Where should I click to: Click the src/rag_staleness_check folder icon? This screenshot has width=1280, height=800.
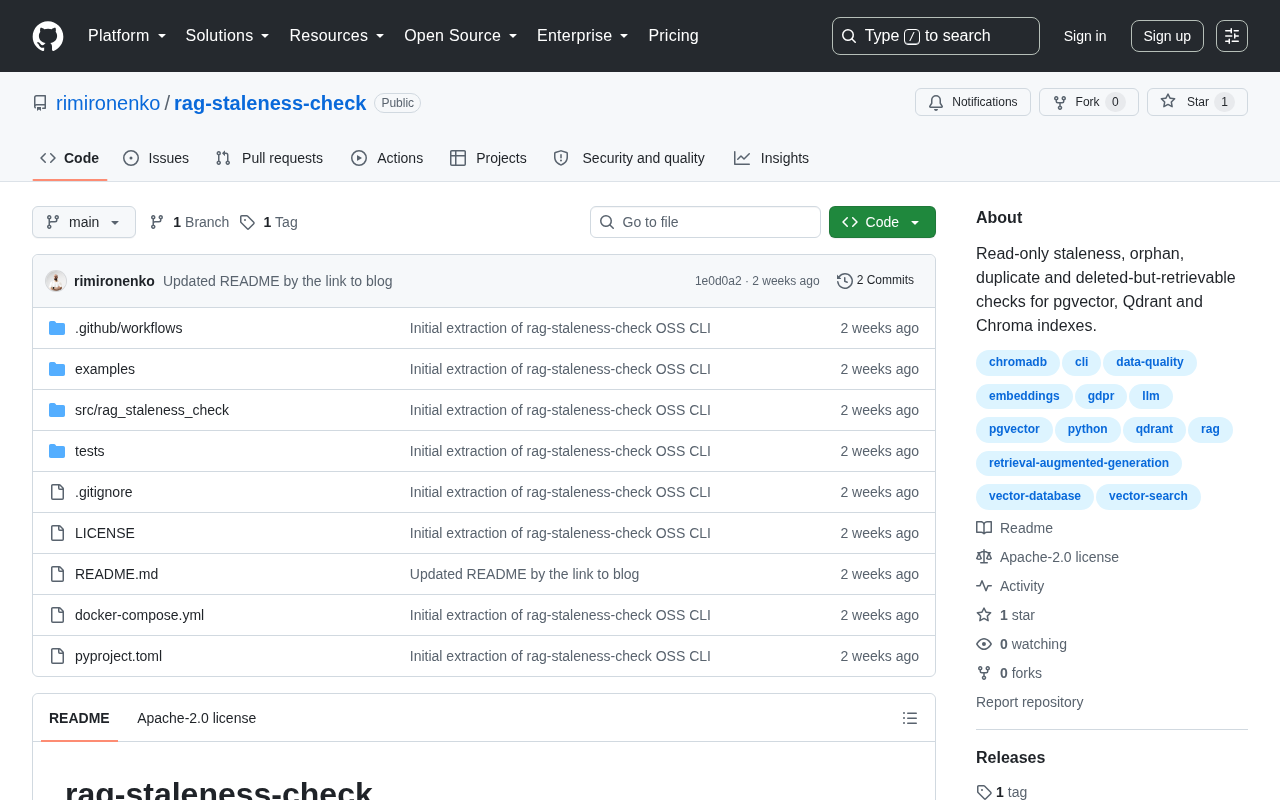(x=57, y=410)
